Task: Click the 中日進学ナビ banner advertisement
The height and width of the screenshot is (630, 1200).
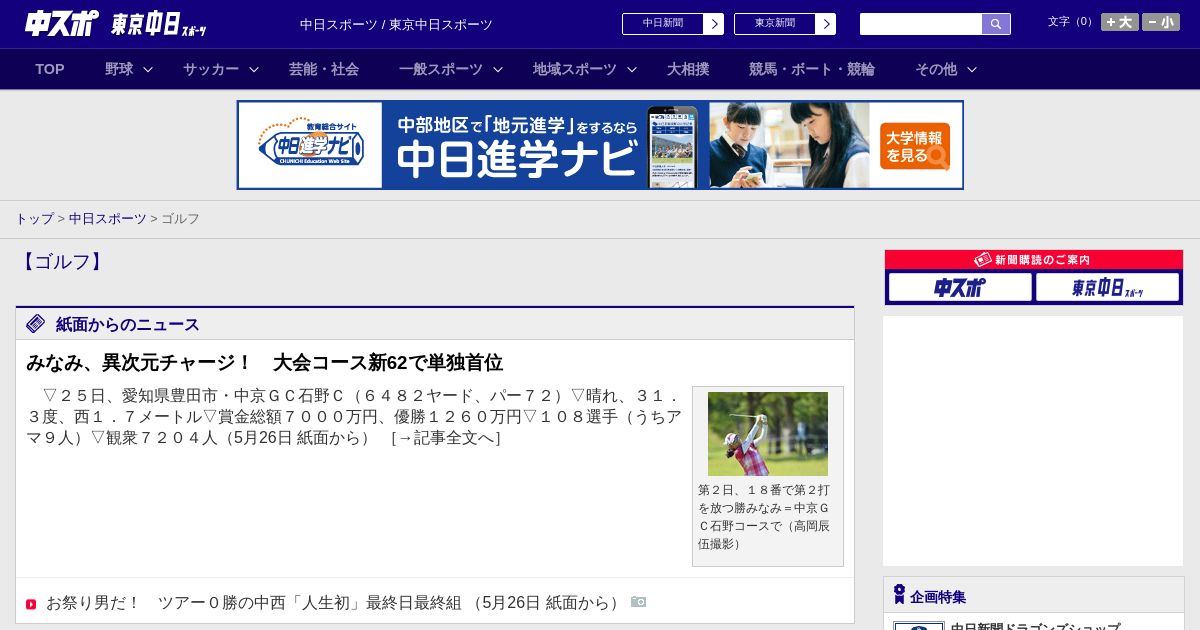Action: pos(600,145)
